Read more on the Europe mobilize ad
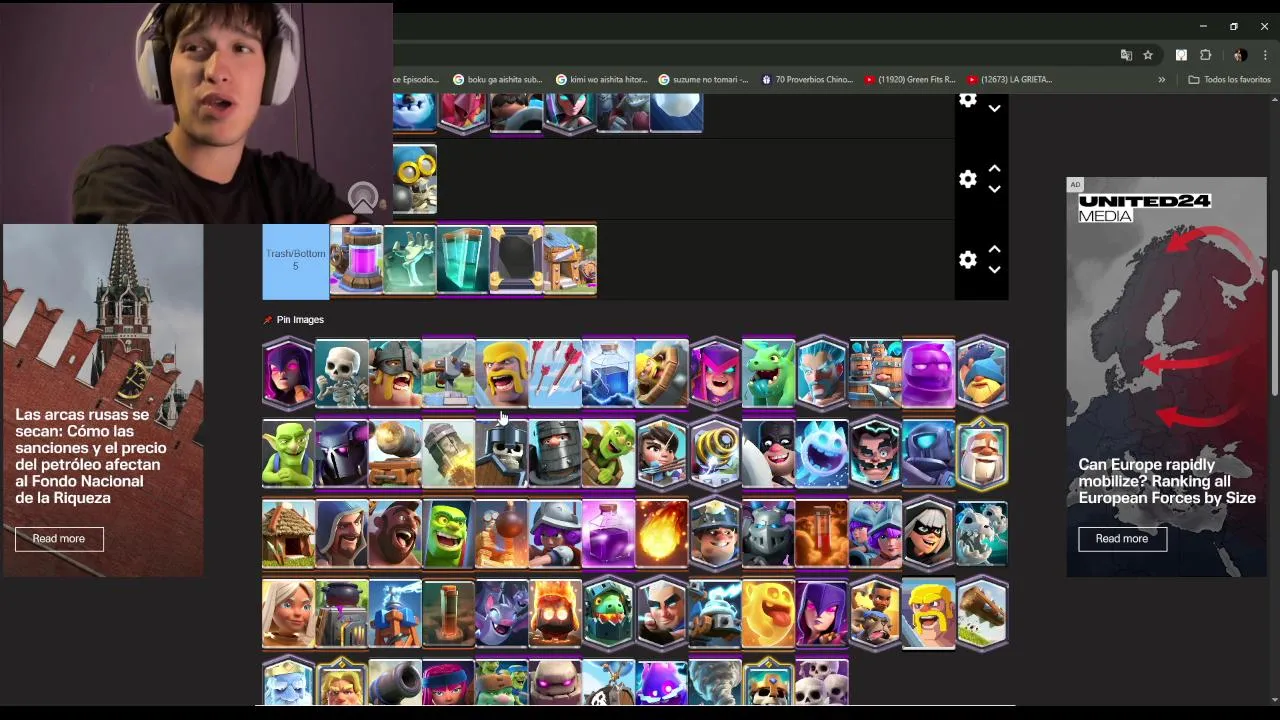Screen dimensions: 1280x720 pyautogui.click(x=1122, y=539)
